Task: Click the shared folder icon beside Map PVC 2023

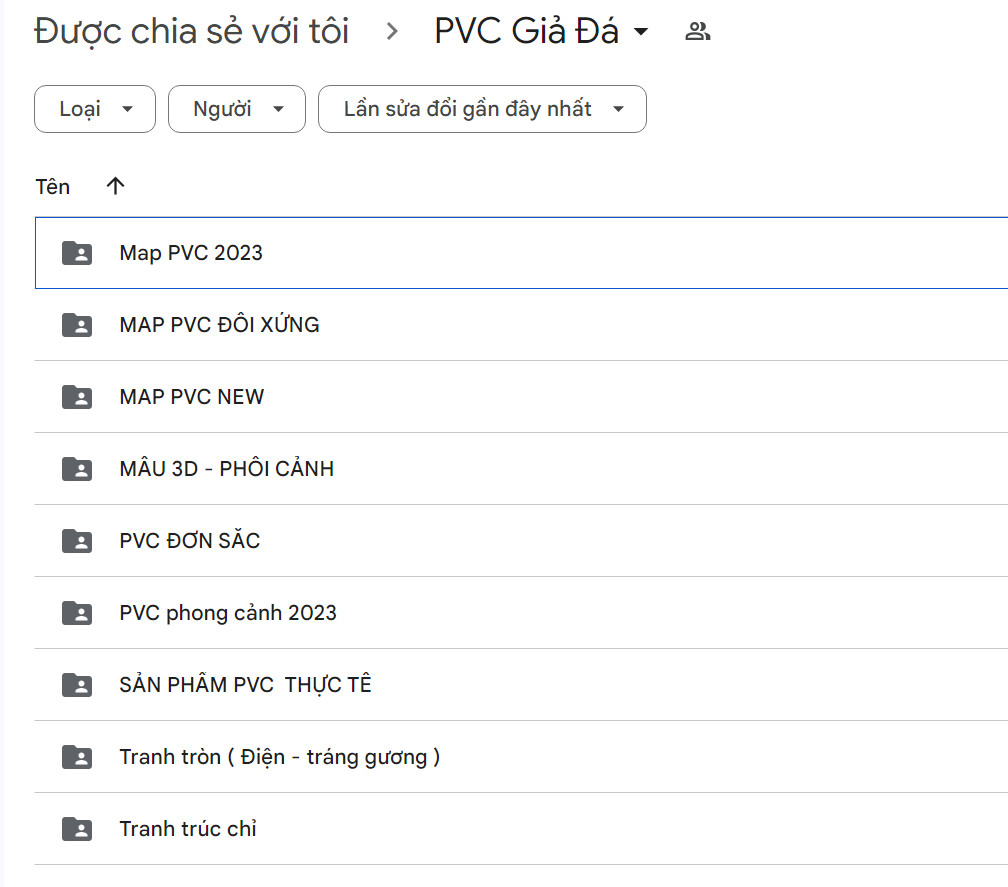Action: 77,253
